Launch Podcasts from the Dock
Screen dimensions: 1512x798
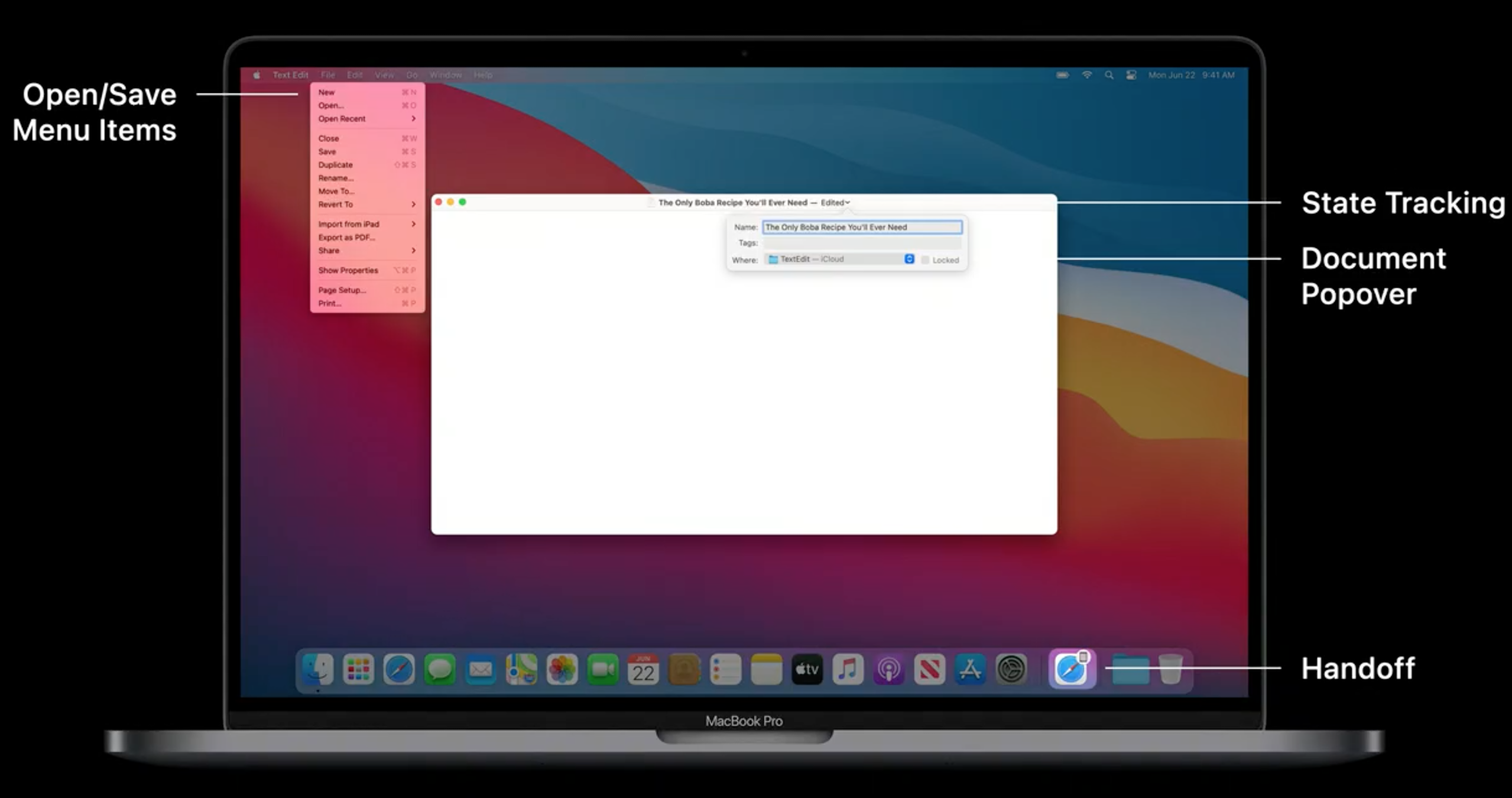(x=888, y=670)
